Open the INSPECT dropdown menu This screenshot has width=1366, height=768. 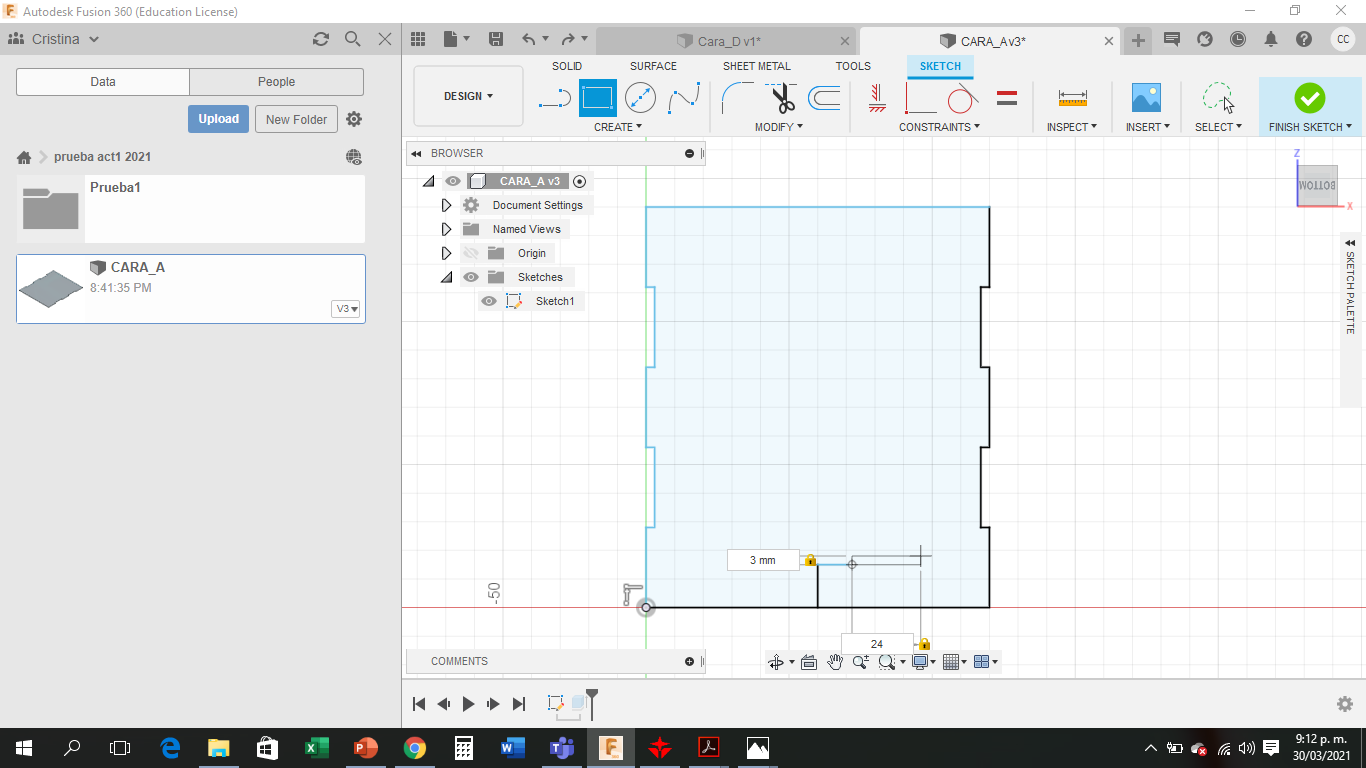(1072, 127)
